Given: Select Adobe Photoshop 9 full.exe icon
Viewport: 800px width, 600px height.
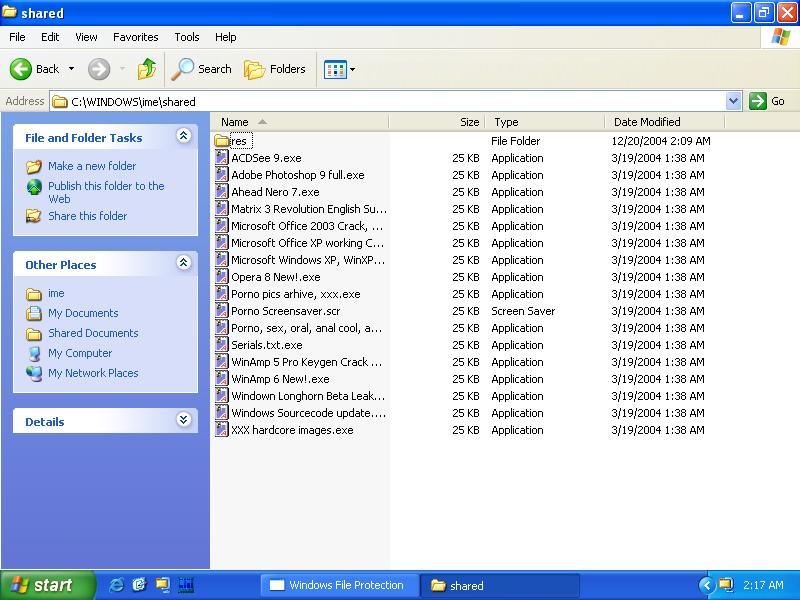Looking at the screenshot, I should [x=221, y=174].
